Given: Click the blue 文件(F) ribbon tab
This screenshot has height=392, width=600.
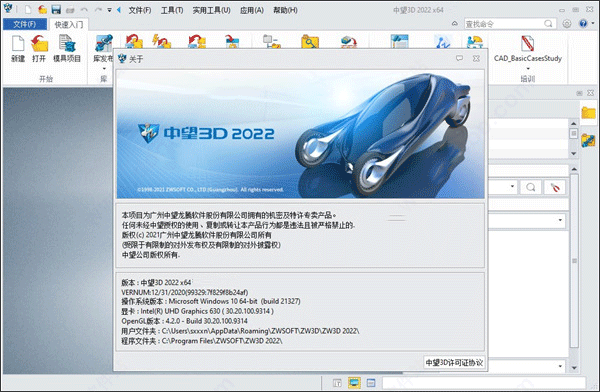Looking at the screenshot, I should pyautogui.click(x=25, y=24).
